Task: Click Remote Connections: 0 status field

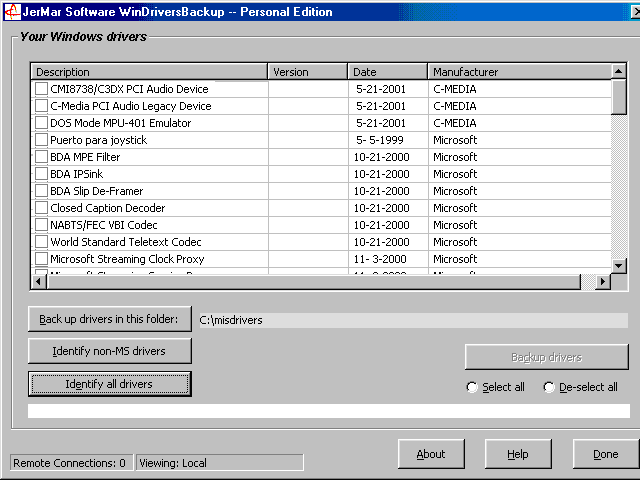Action: click(71, 463)
